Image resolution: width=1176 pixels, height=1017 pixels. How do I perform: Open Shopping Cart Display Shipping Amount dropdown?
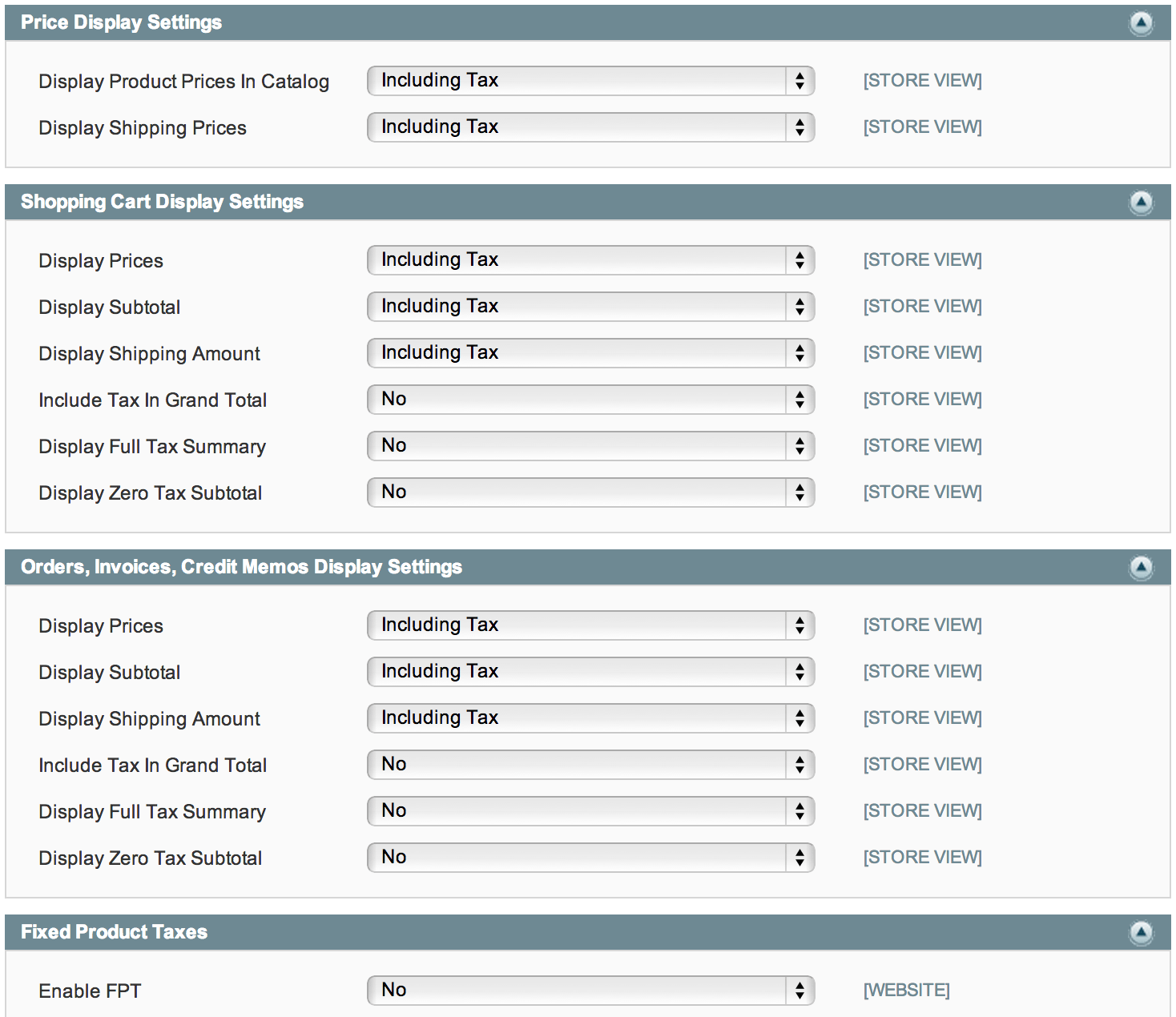[x=590, y=353]
